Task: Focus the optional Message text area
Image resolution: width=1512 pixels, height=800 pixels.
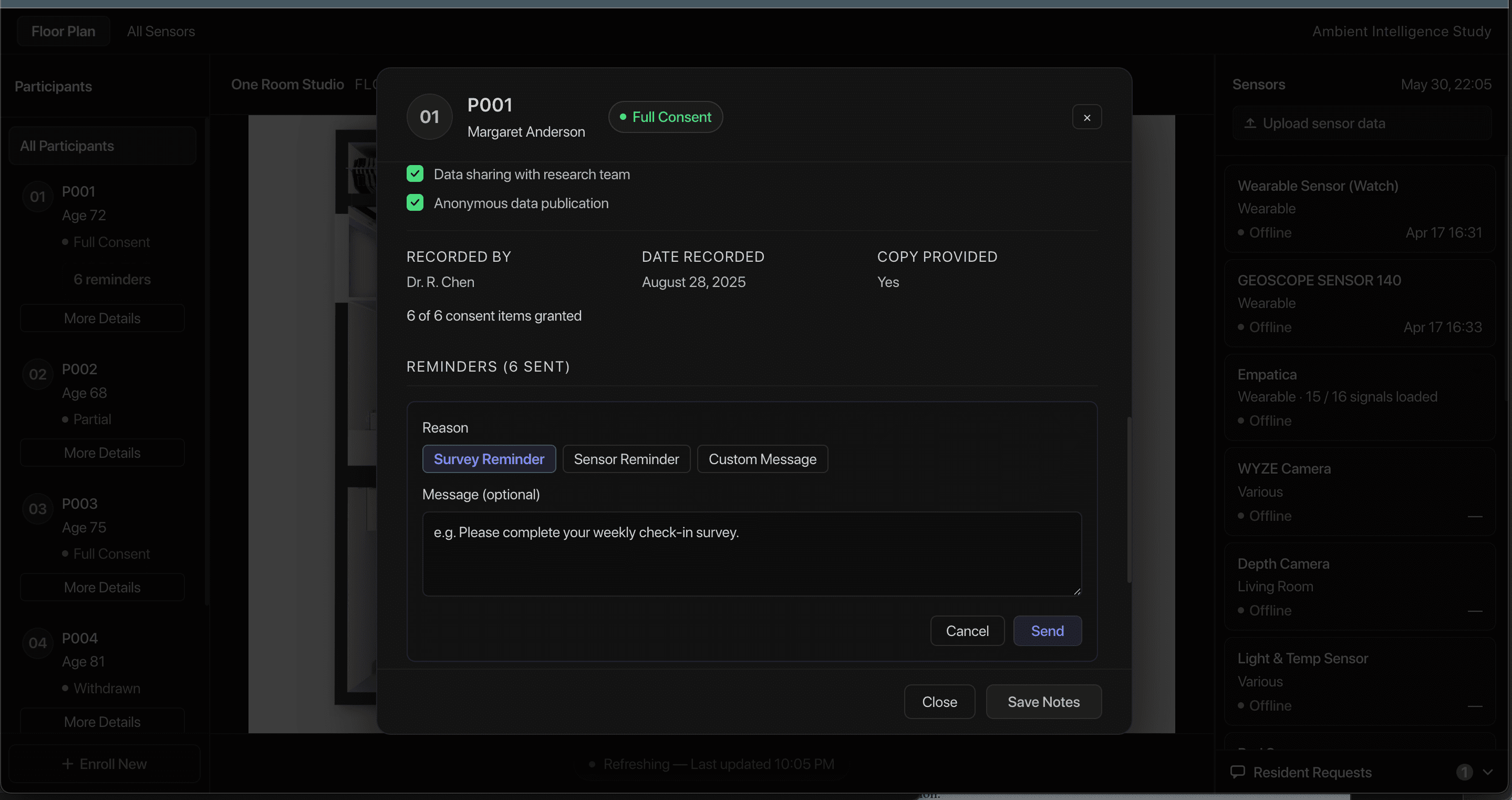Action: click(x=751, y=554)
